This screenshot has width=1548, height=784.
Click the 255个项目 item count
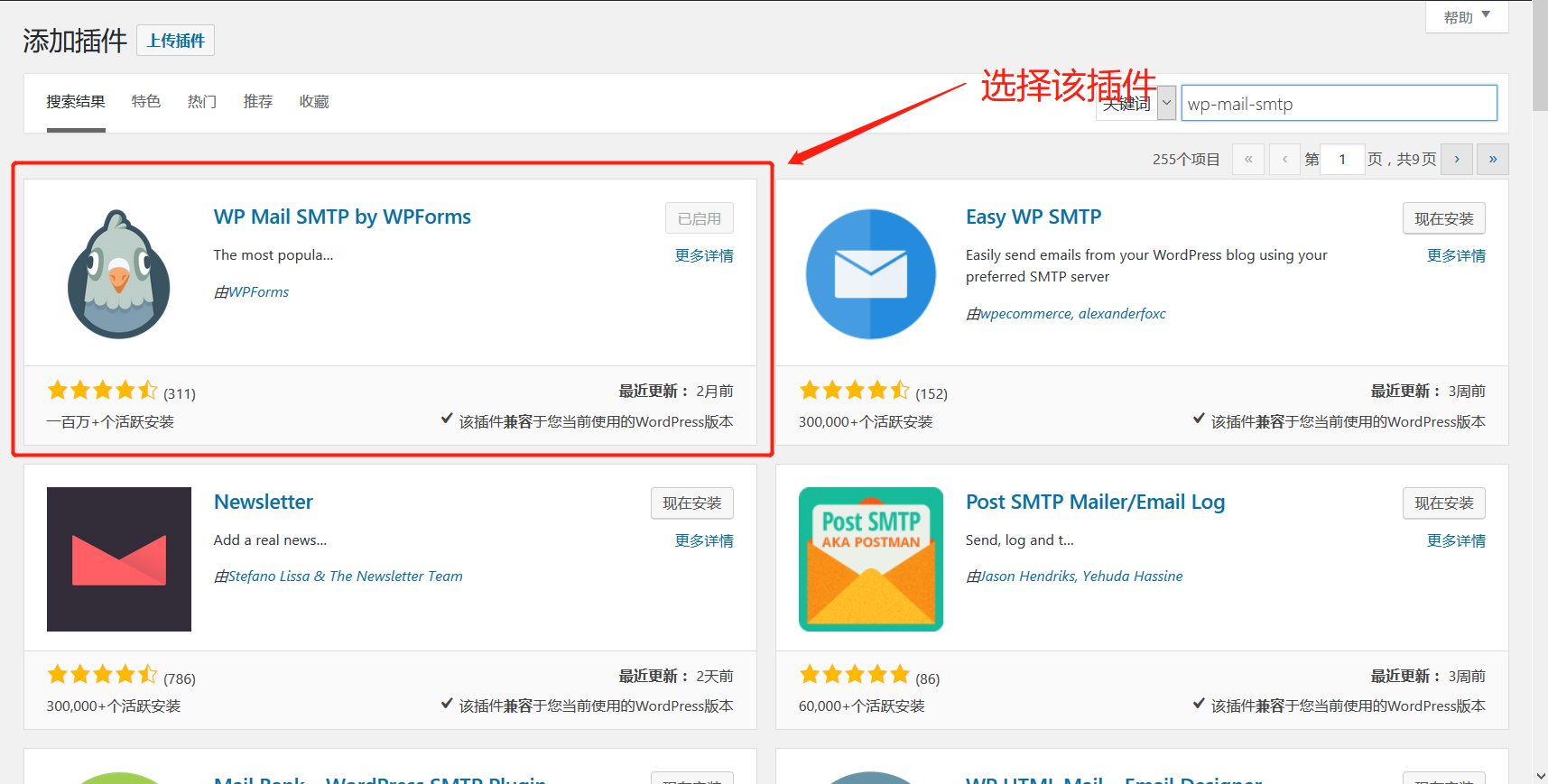click(x=1186, y=160)
